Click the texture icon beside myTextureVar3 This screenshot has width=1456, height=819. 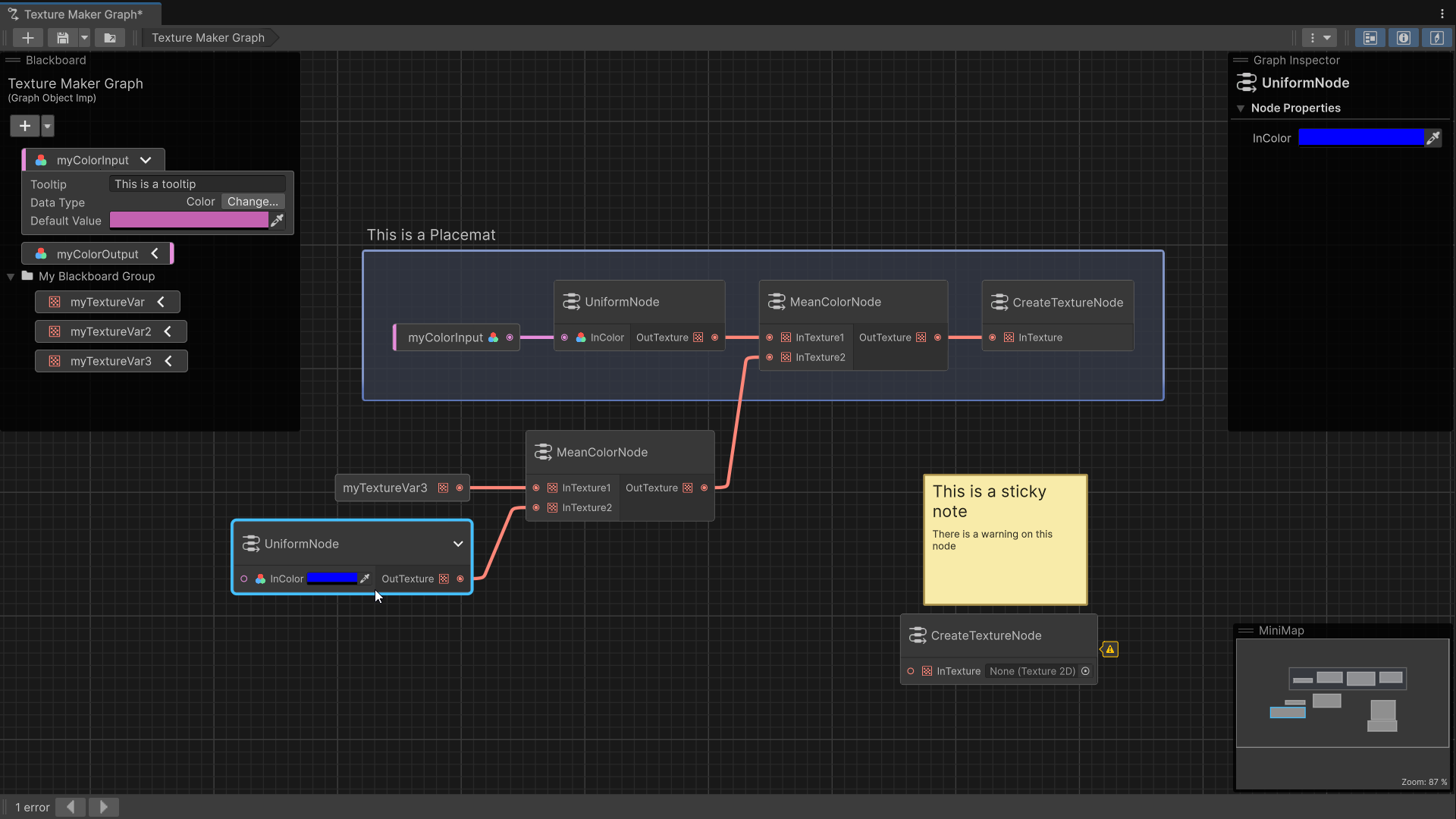(x=55, y=361)
